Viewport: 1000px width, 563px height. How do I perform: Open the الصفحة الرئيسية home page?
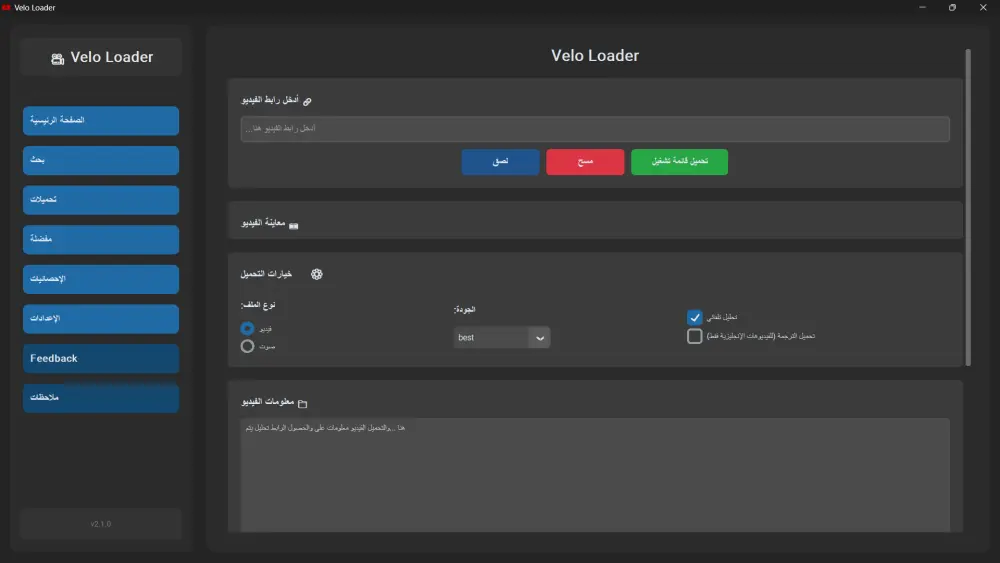click(101, 121)
